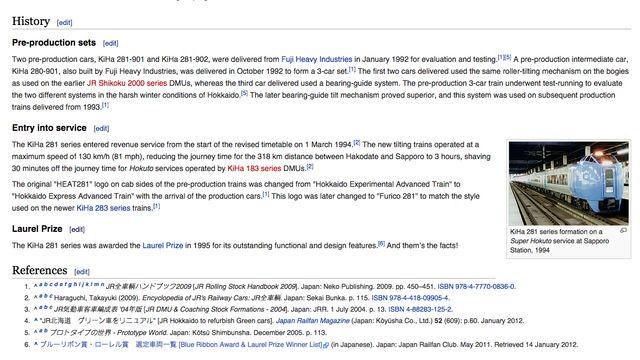Open Blue Ribbon Award & Laurel Prize Winner List

point(251,344)
